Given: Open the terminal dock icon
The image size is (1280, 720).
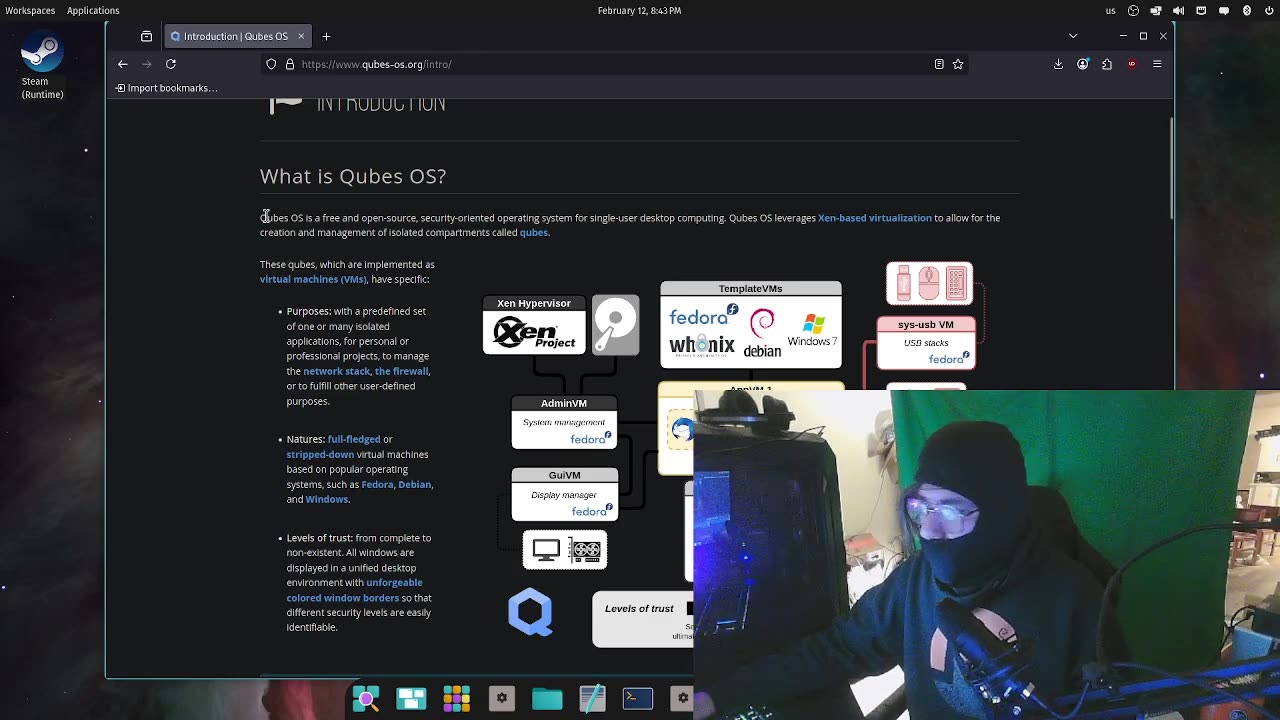Looking at the screenshot, I should (x=638, y=698).
